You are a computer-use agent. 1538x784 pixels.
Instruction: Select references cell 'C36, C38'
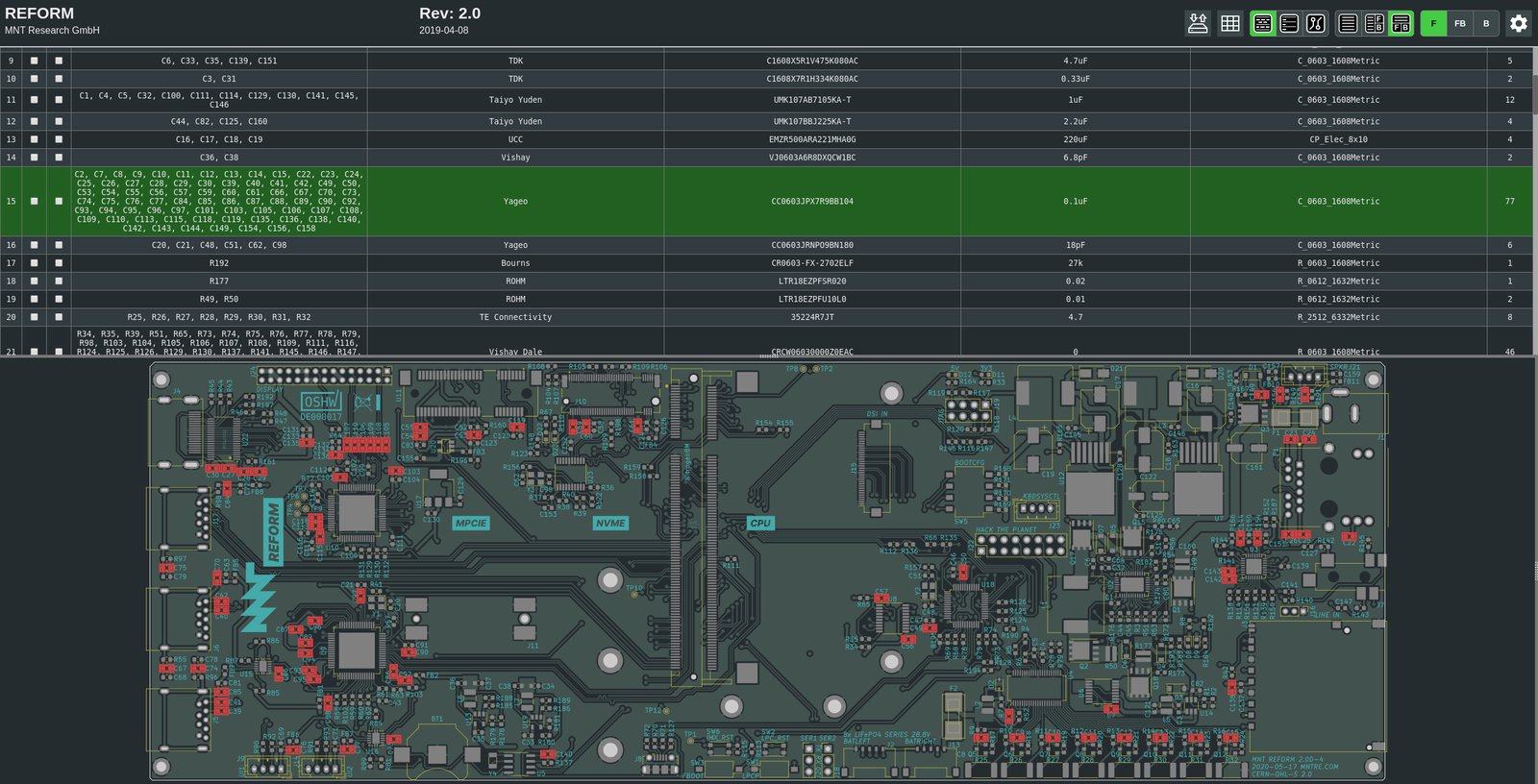click(x=219, y=157)
